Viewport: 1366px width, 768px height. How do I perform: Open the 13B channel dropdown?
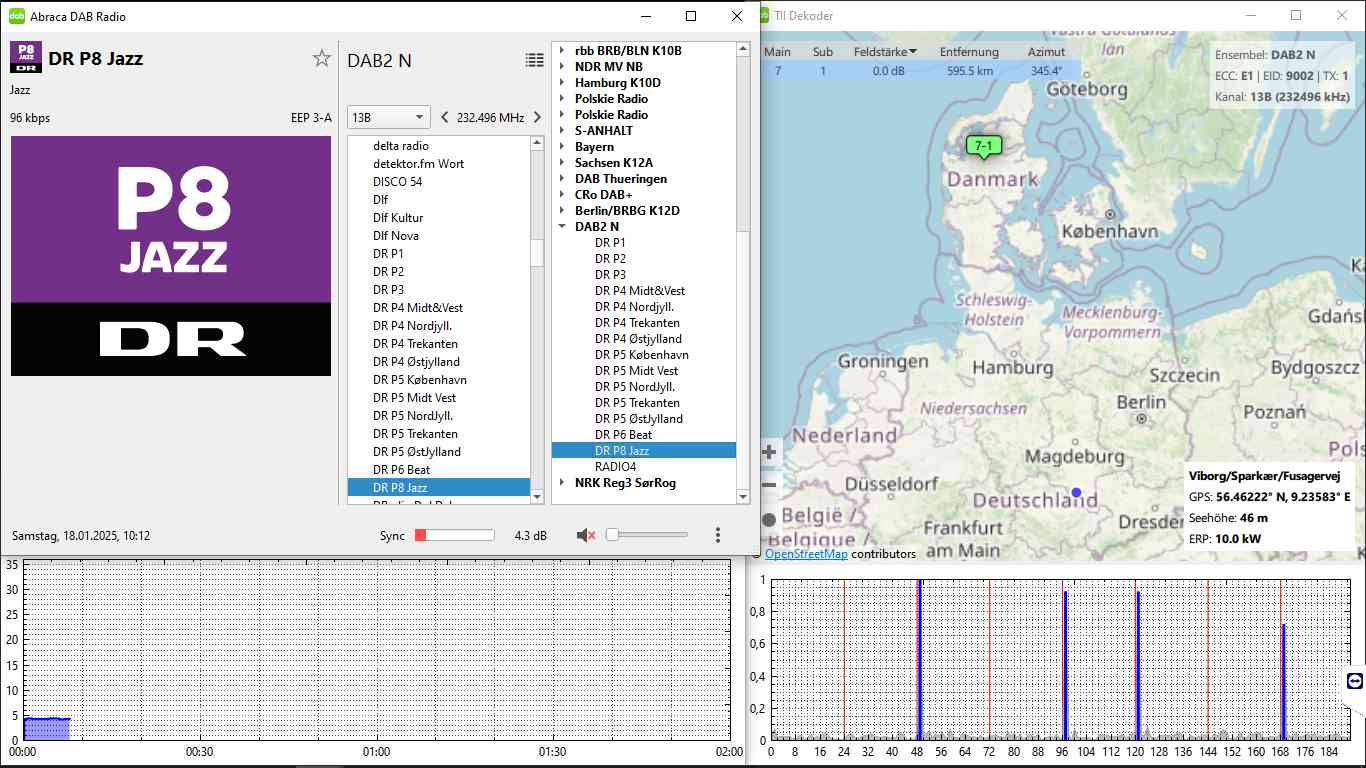click(388, 117)
